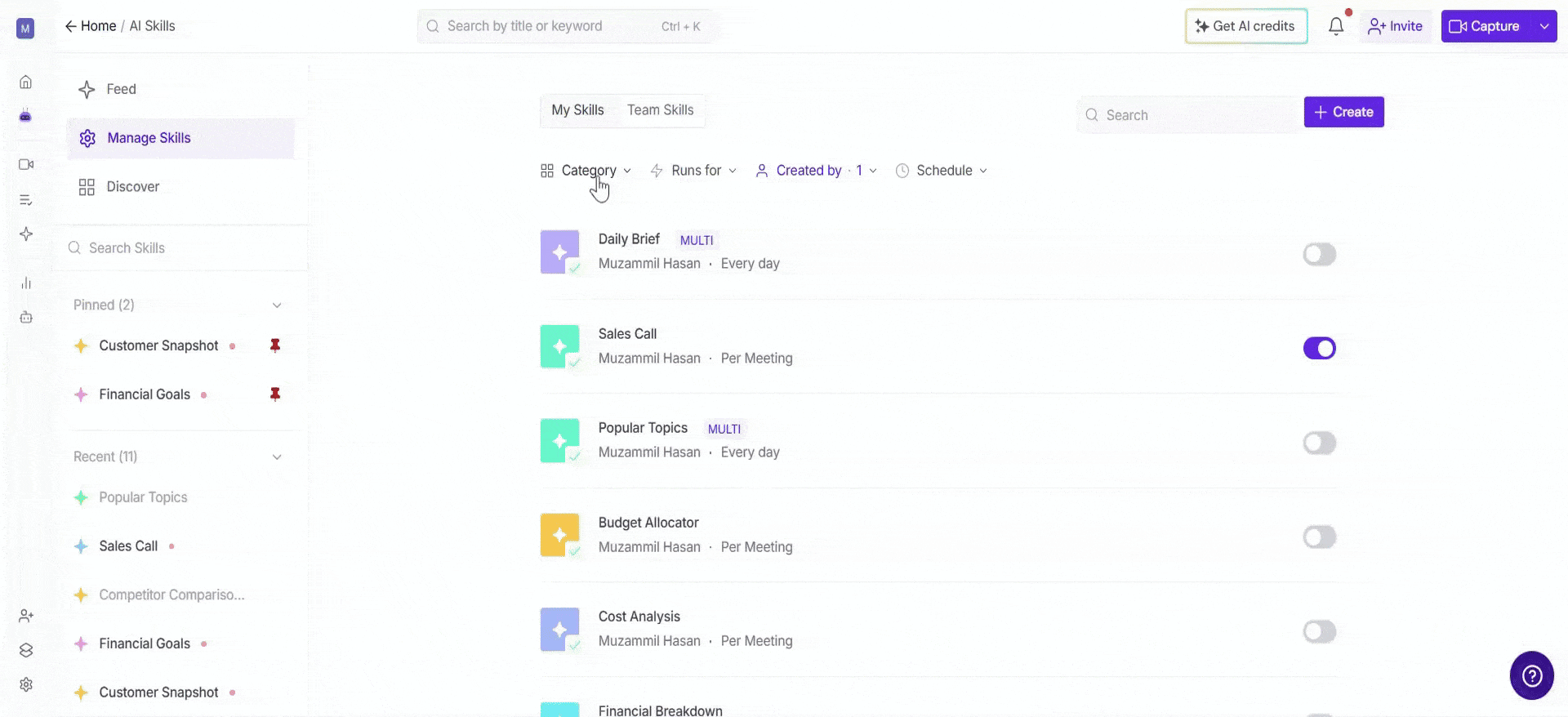Enable the Daily Brief skill toggle
This screenshot has height=717, width=1568.
pyautogui.click(x=1320, y=254)
